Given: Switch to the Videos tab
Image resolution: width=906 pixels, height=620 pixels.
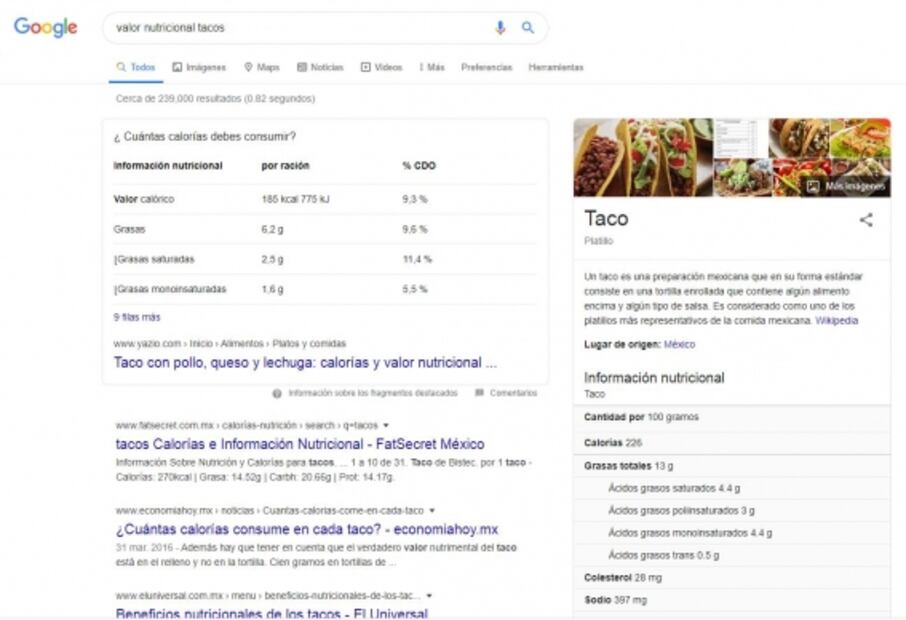Looking at the screenshot, I should [381, 67].
